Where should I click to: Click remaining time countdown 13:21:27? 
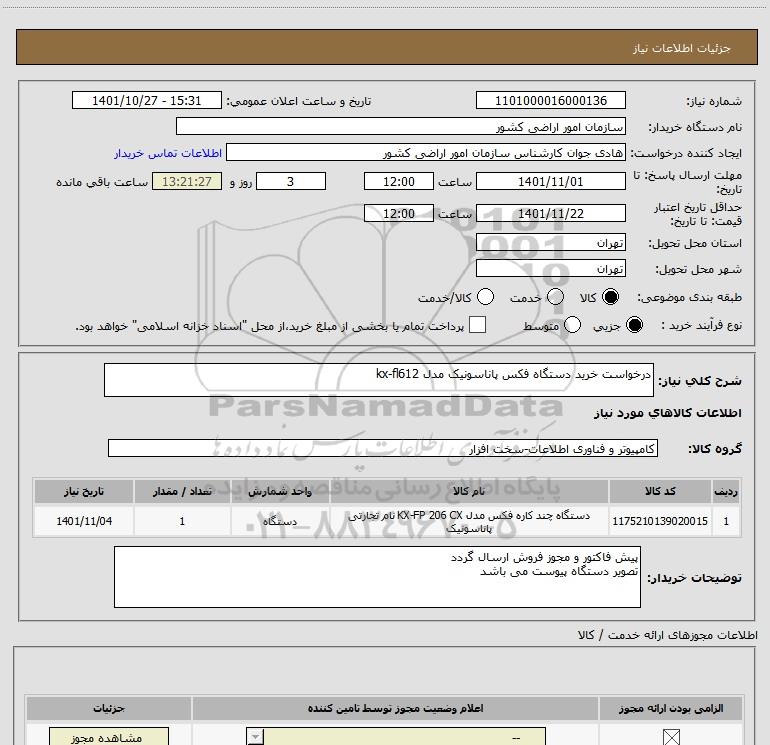(187, 181)
